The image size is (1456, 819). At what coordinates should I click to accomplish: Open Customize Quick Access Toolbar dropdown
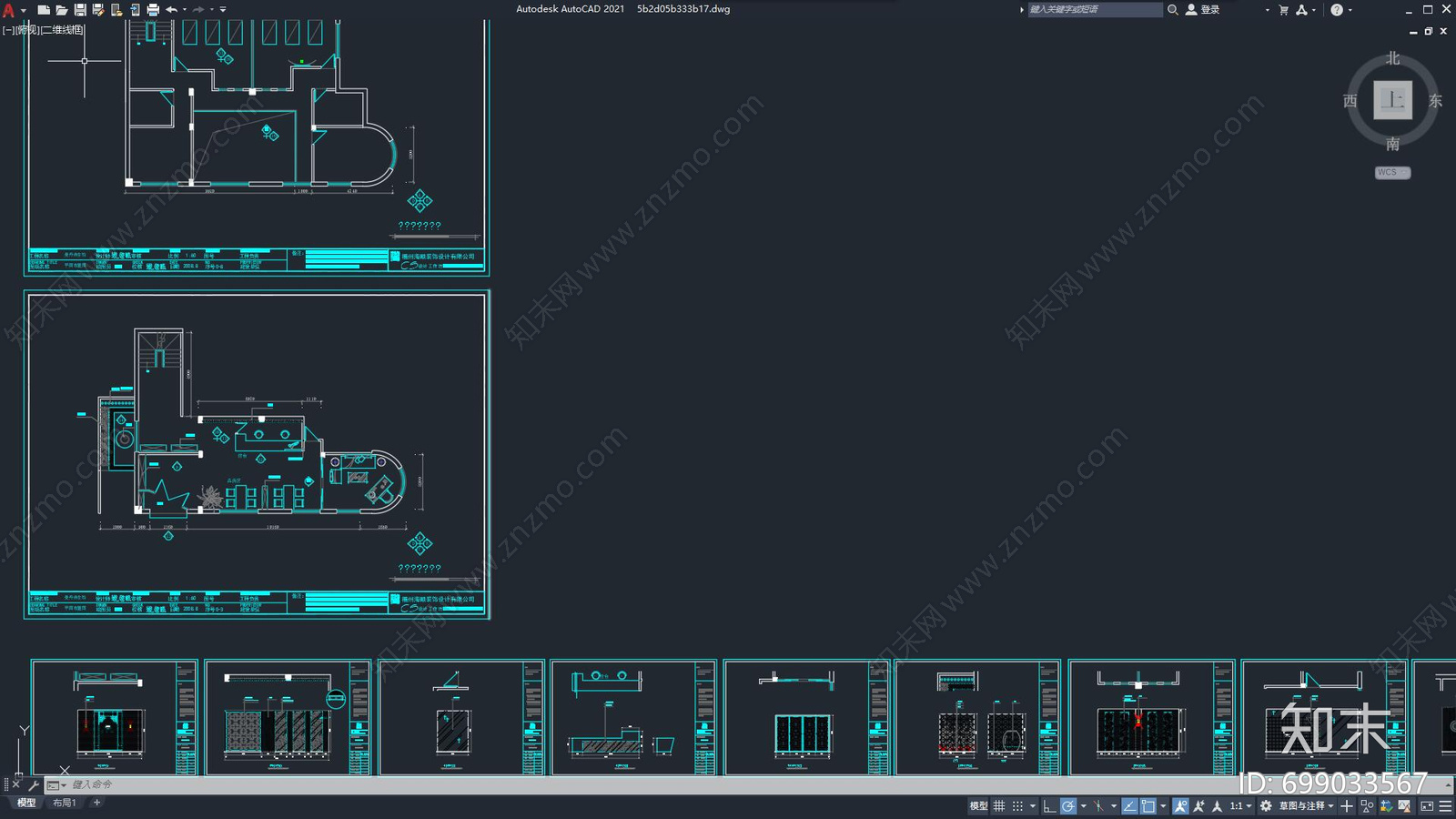223,10
